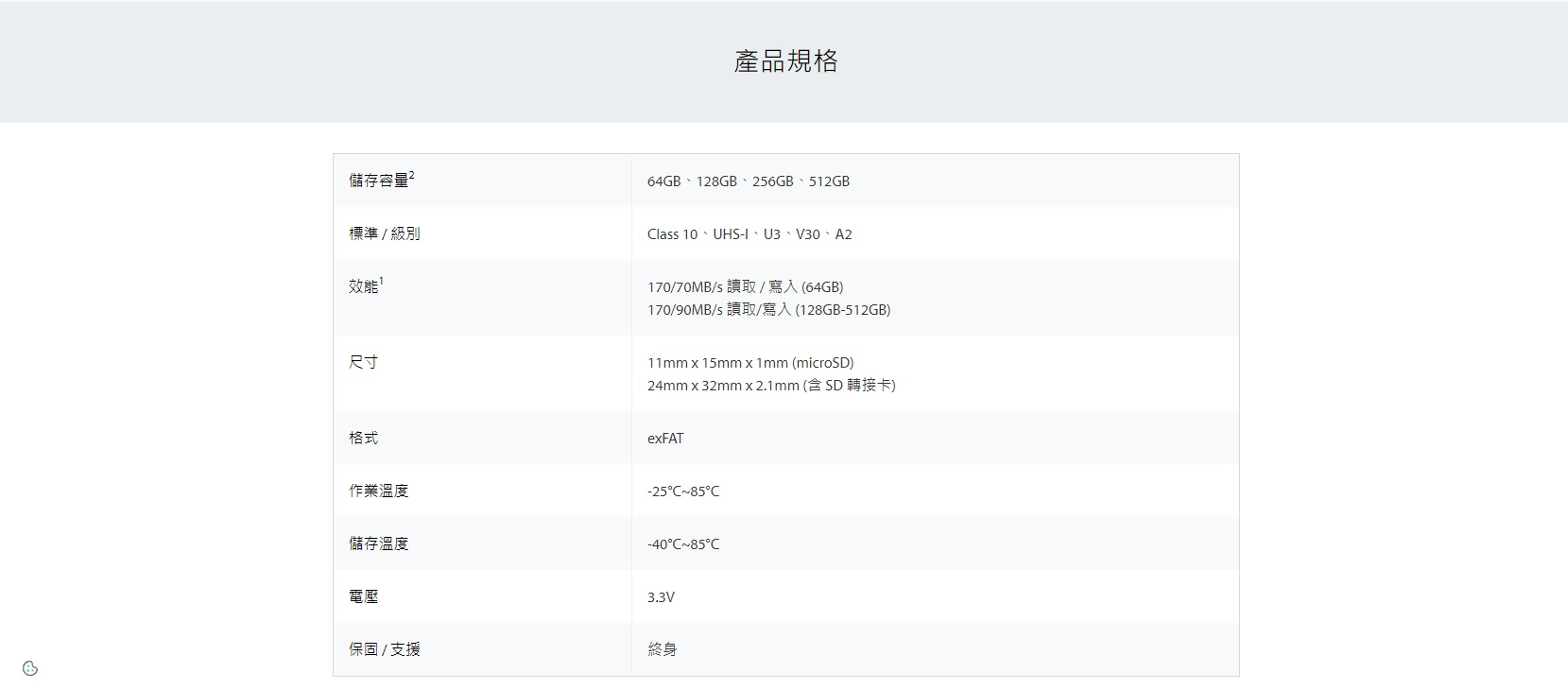This screenshot has height=690, width=1568.
Task: Select the 標準 / 級別 row label
Action: point(384,233)
